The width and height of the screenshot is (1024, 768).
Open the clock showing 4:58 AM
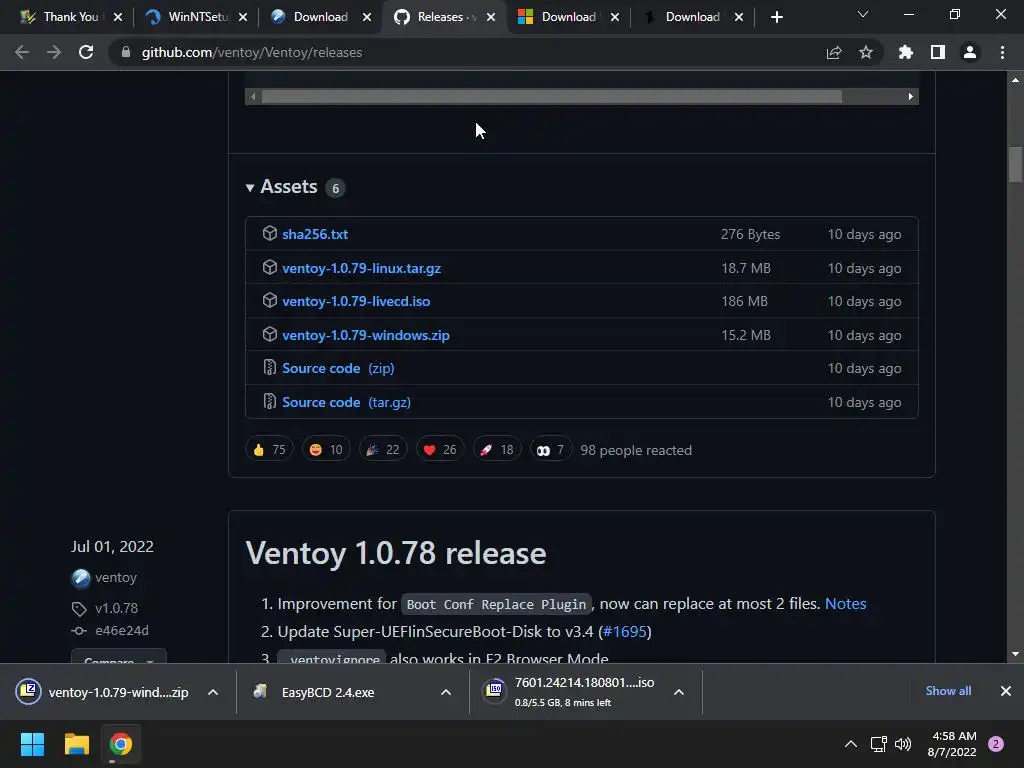[x=952, y=744]
